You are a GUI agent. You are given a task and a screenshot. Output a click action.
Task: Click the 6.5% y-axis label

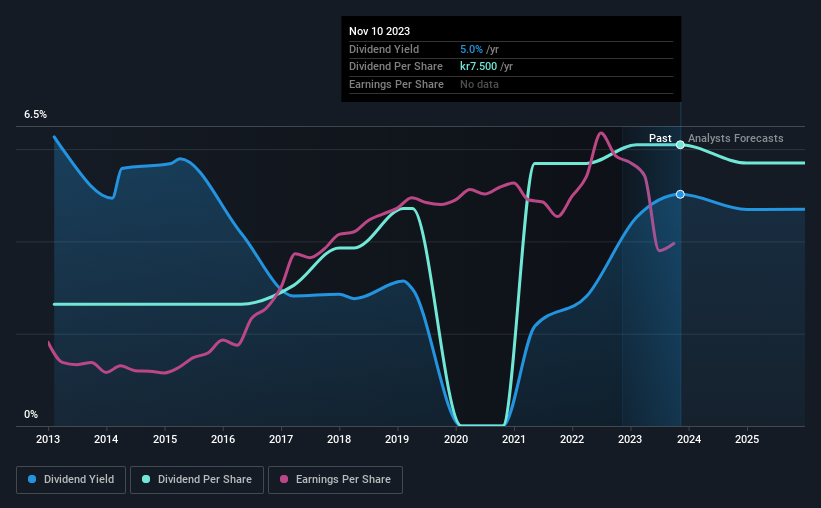pyautogui.click(x=36, y=115)
